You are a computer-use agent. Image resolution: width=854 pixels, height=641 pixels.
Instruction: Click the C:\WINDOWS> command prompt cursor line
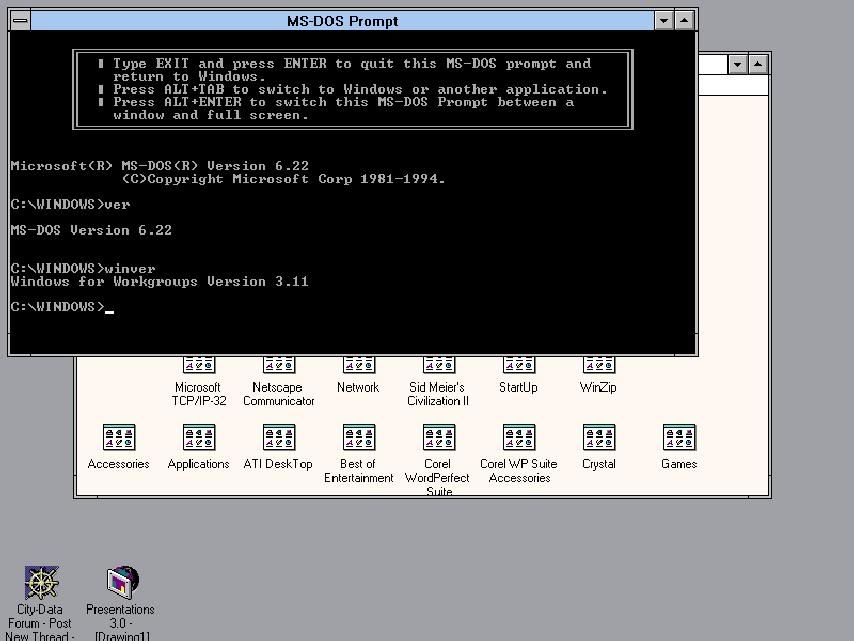62,307
